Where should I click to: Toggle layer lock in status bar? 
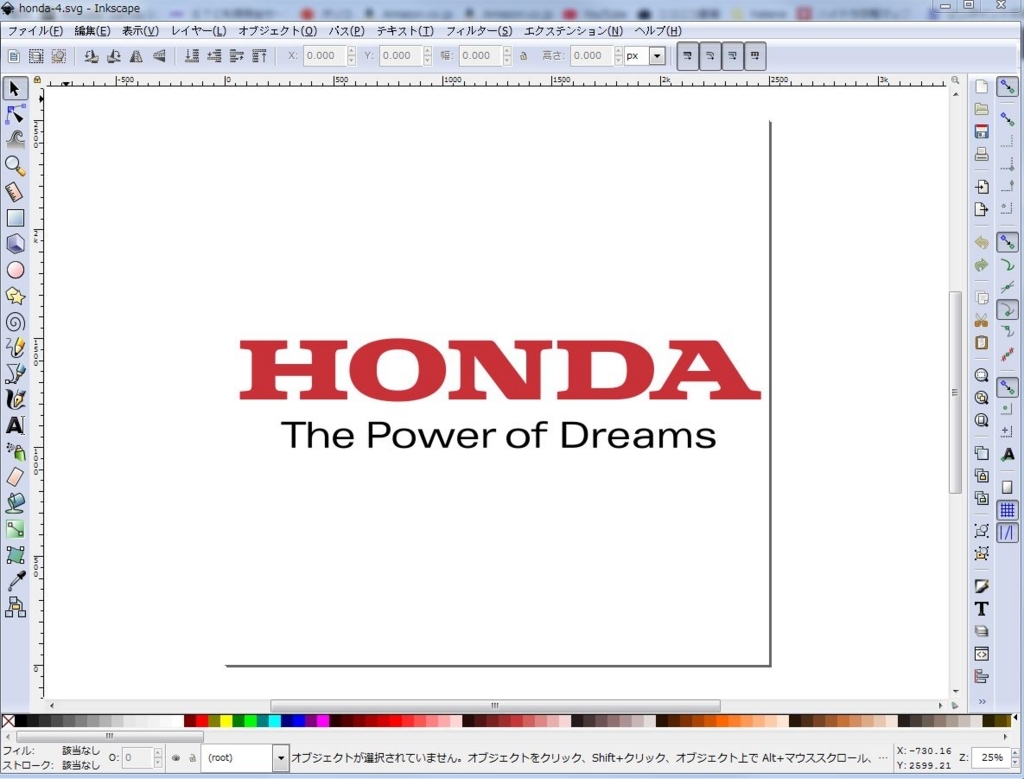(192, 758)
